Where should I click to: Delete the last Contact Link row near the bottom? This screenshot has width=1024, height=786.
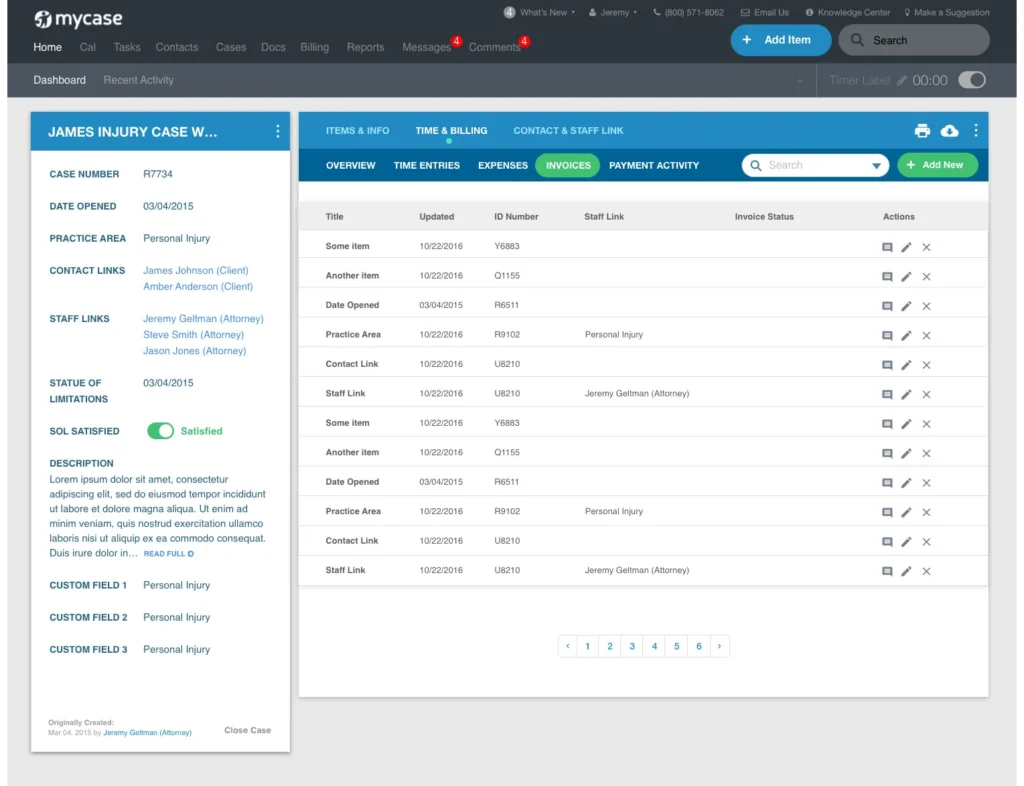click(x=926, y=542)
